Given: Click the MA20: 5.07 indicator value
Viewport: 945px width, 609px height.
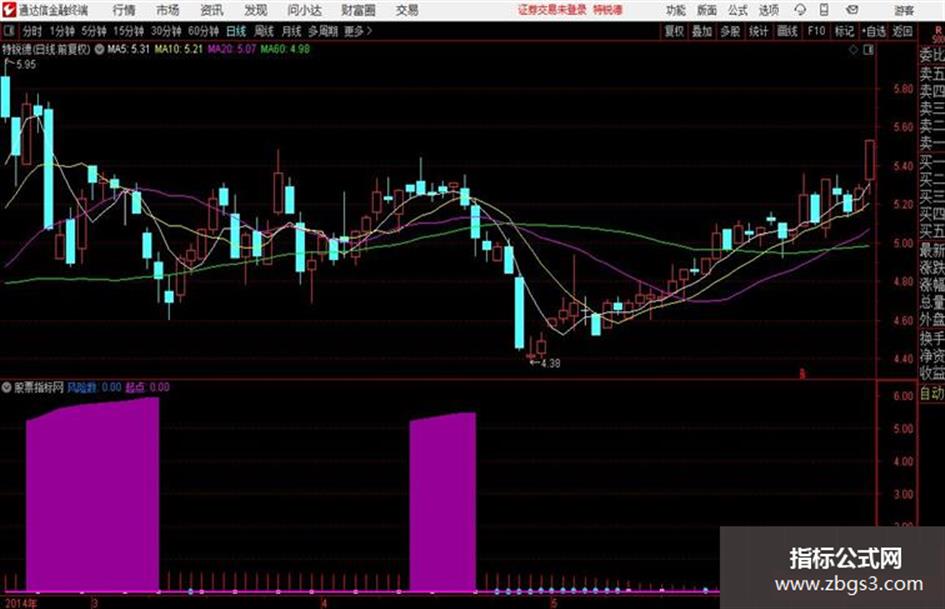Looking at the screenshot, I should click(232, 49).
